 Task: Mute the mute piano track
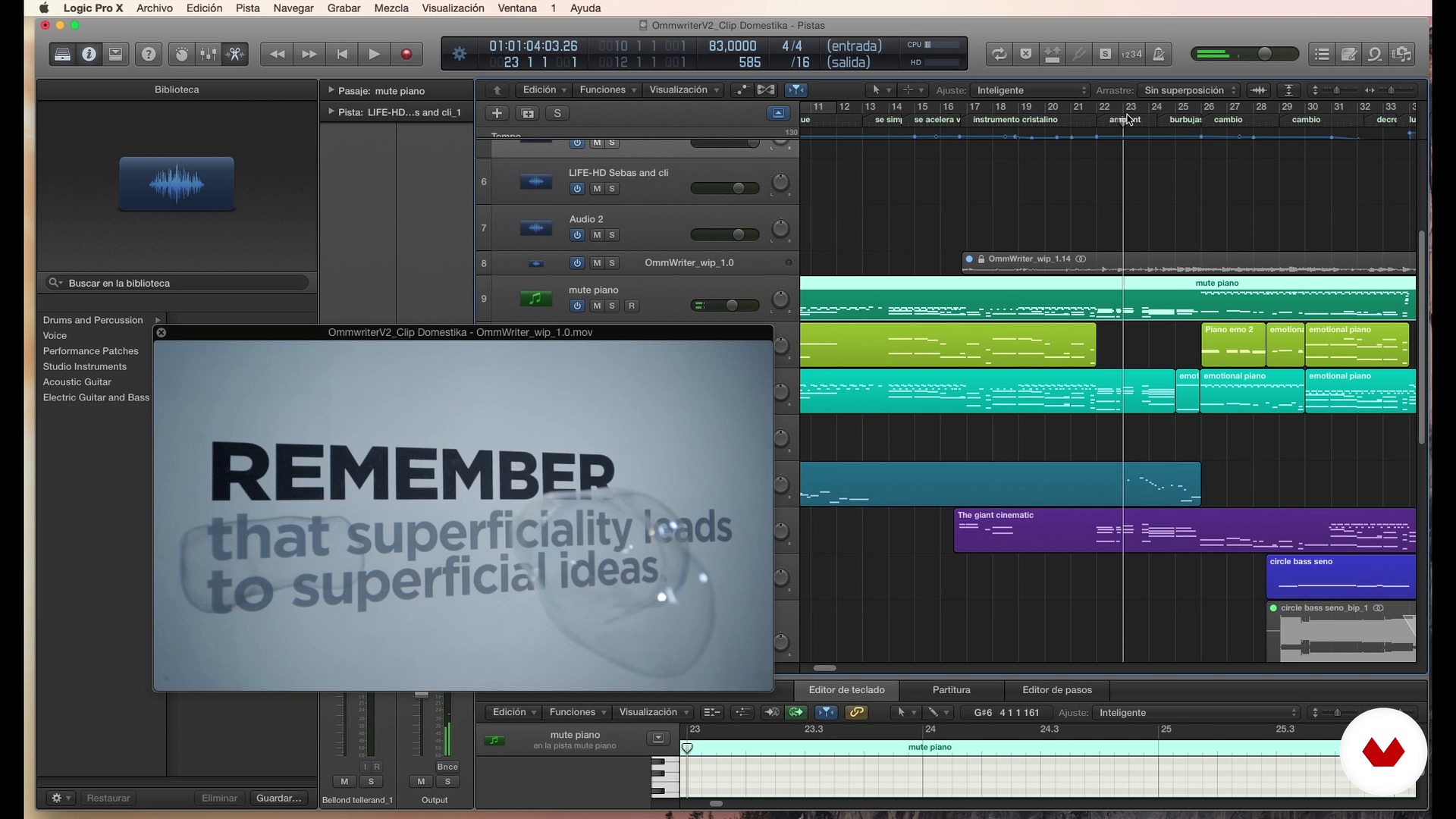click(x=597, y=306)
